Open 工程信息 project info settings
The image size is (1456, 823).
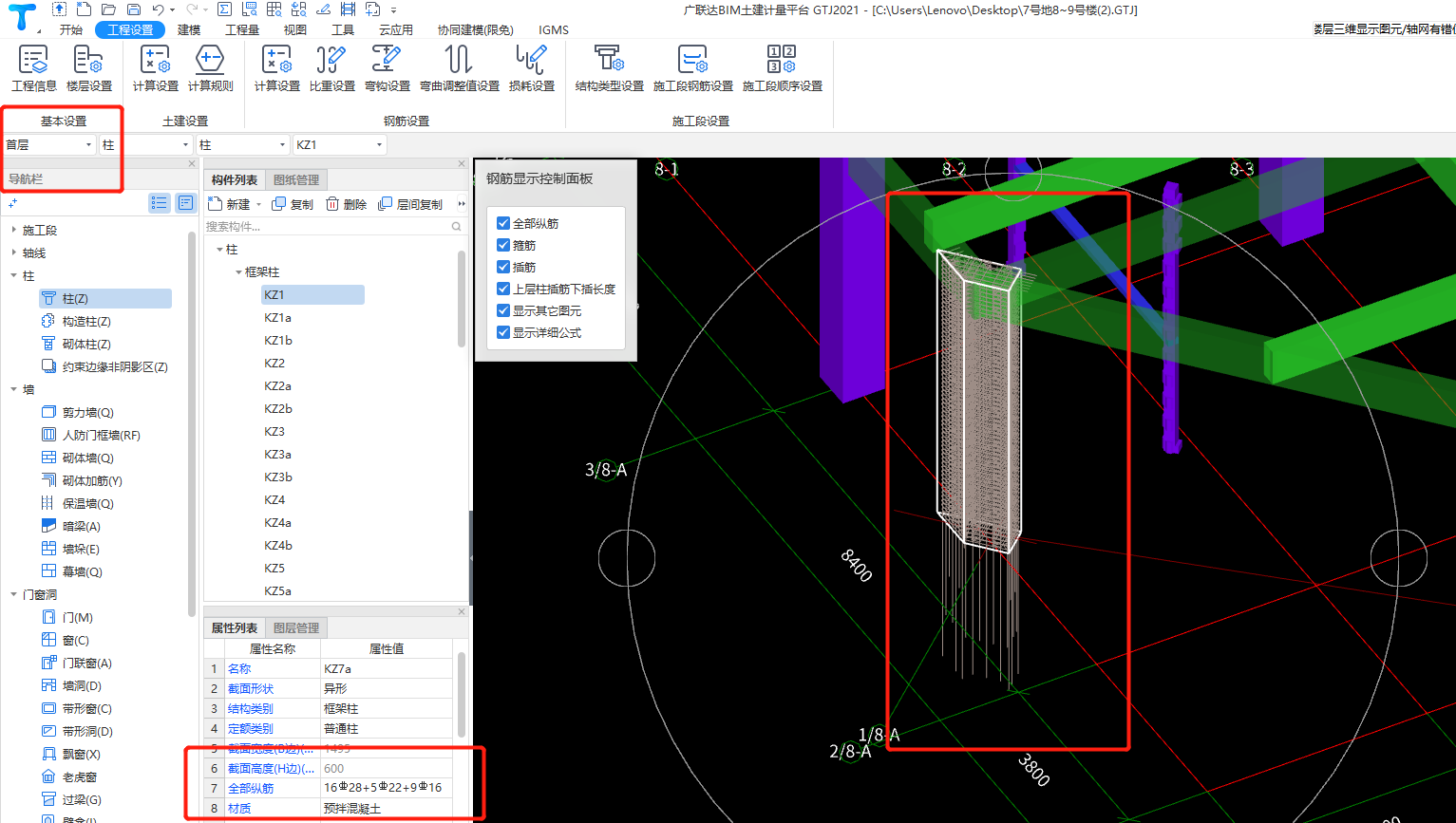[34, 68]
